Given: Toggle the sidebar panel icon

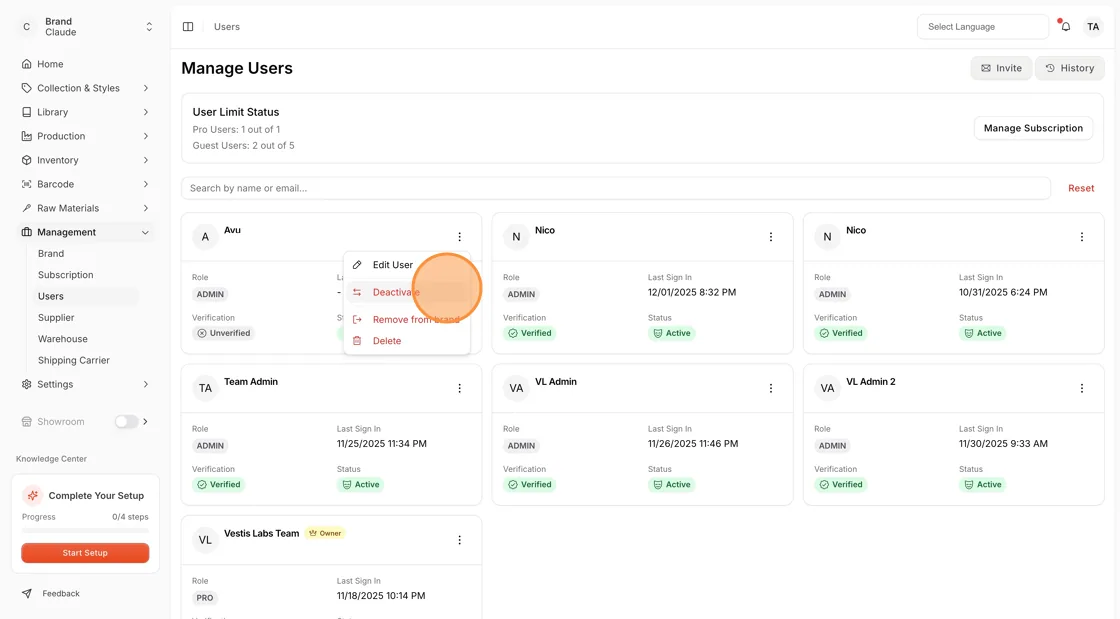Looking at the screenshot, I should [188, 26].
